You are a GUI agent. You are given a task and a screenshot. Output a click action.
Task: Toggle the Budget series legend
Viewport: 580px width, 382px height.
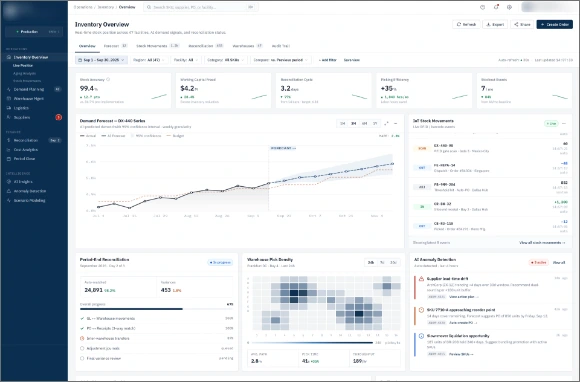pyautogui.click(x=175, y=136)
